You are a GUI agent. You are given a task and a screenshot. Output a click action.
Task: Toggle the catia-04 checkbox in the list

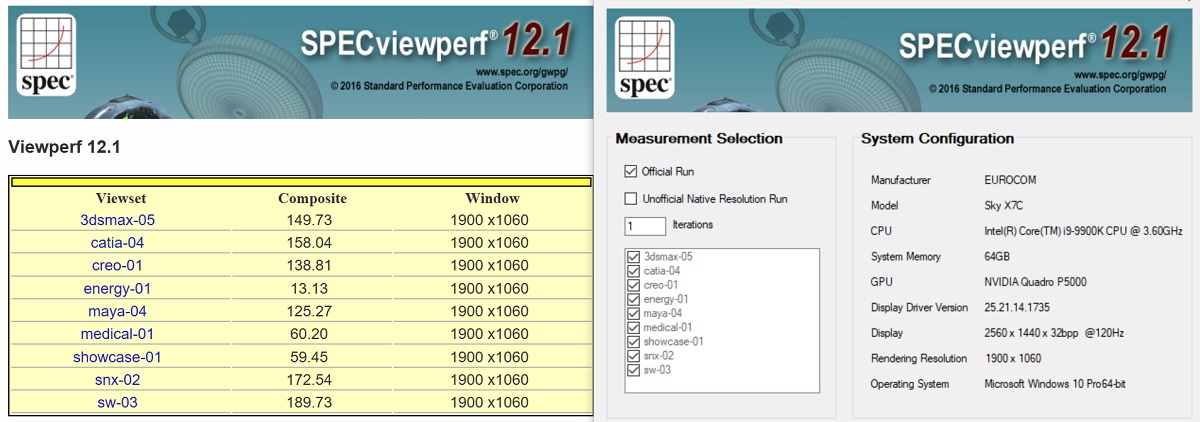632,271
